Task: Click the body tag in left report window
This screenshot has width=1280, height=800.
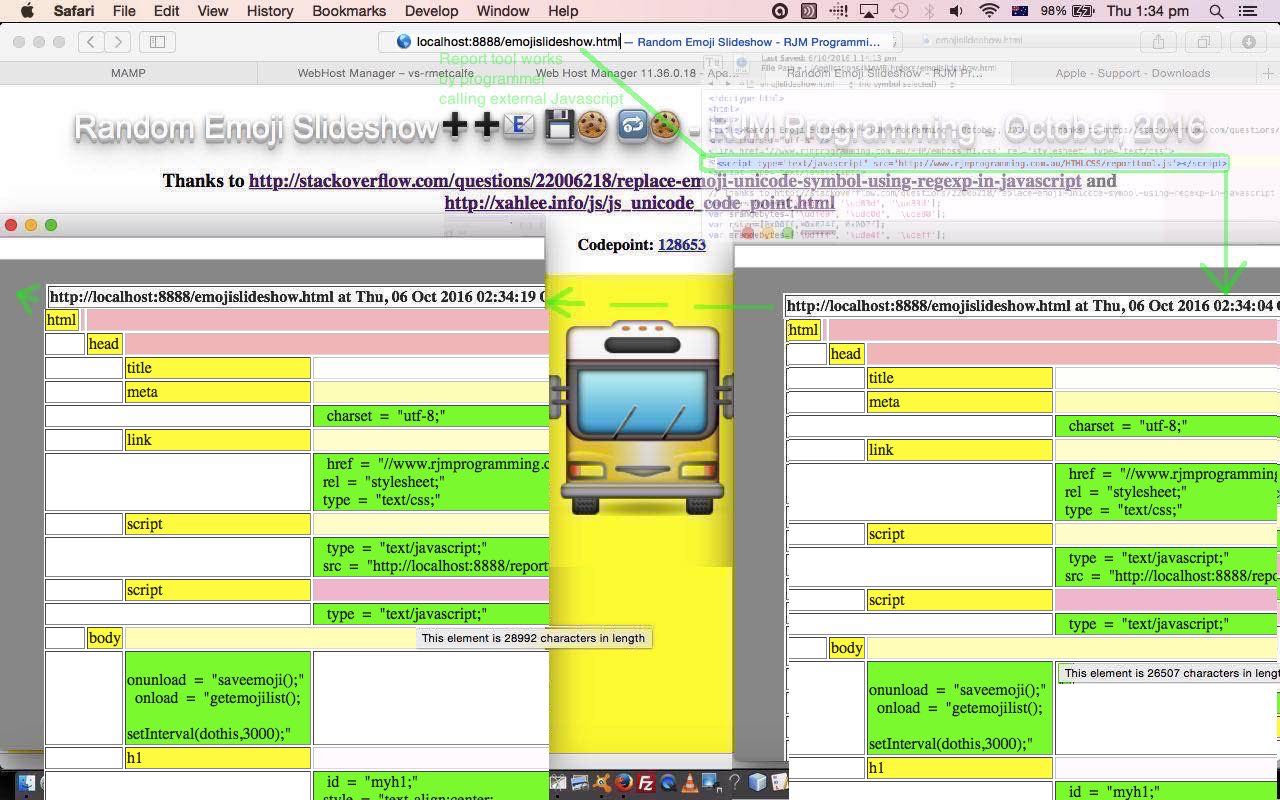Action: pos(104,638)
